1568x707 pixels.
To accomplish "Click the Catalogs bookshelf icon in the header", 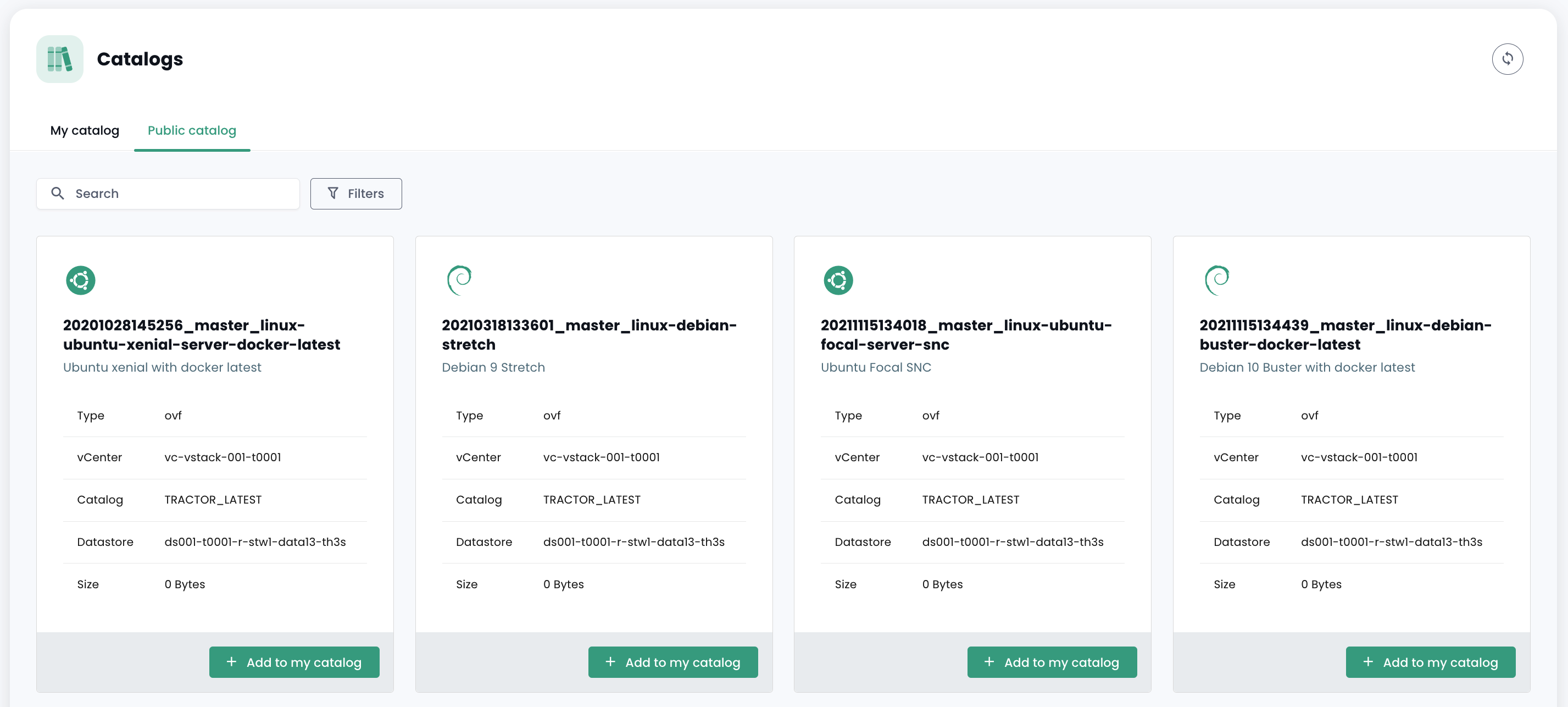I will [59, 58].
